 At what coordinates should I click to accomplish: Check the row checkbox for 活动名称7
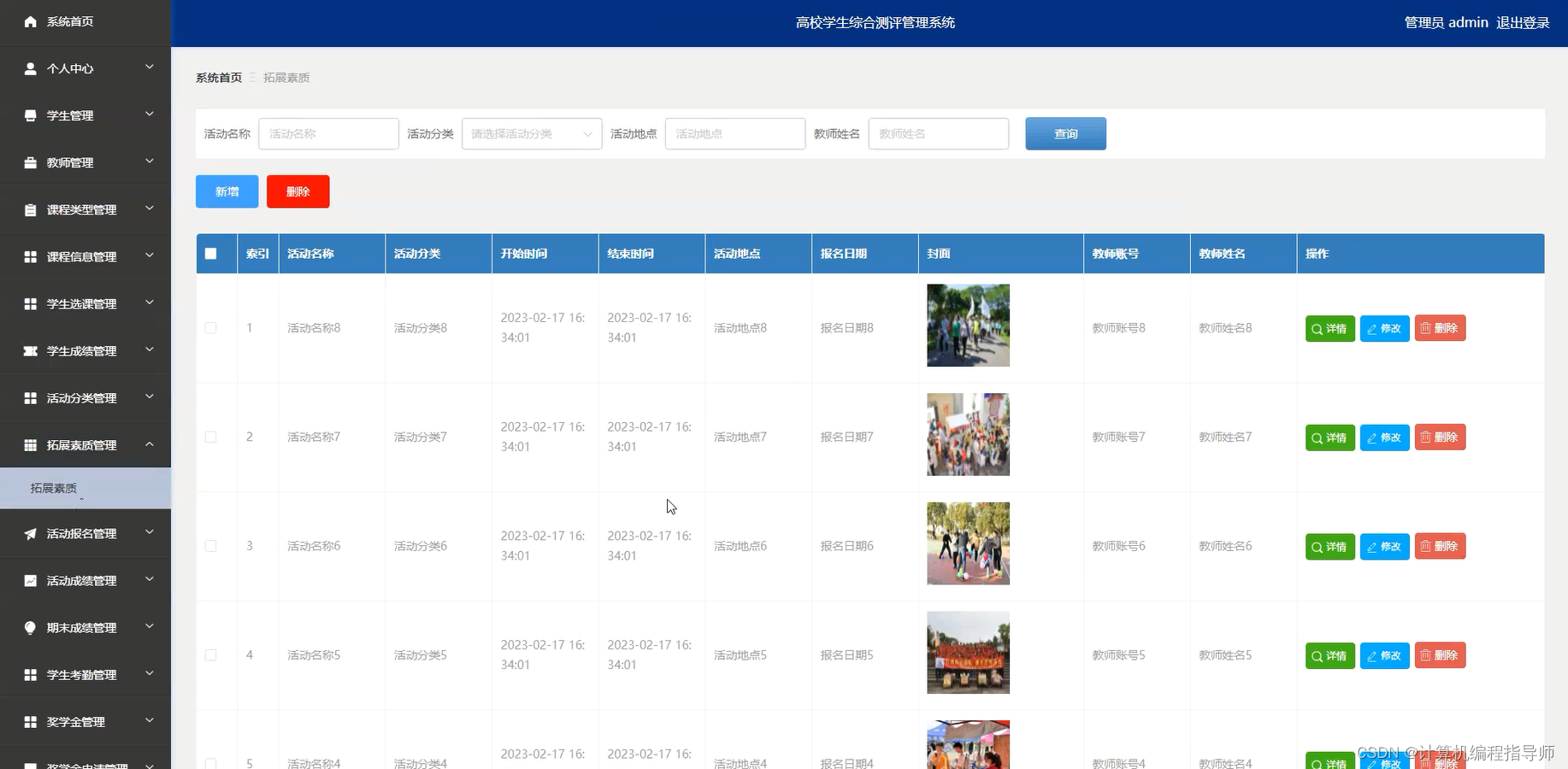click(x=211, y=437)
